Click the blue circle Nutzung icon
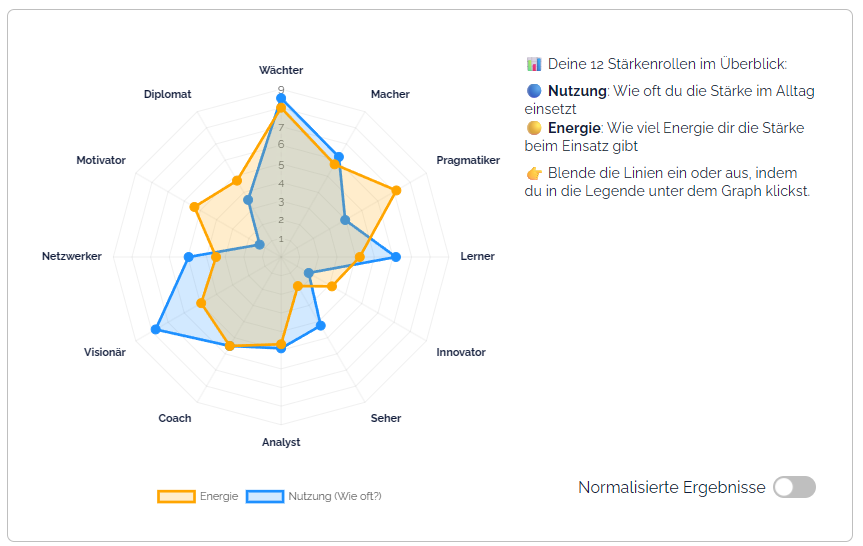863x546 pixels. 533,91
